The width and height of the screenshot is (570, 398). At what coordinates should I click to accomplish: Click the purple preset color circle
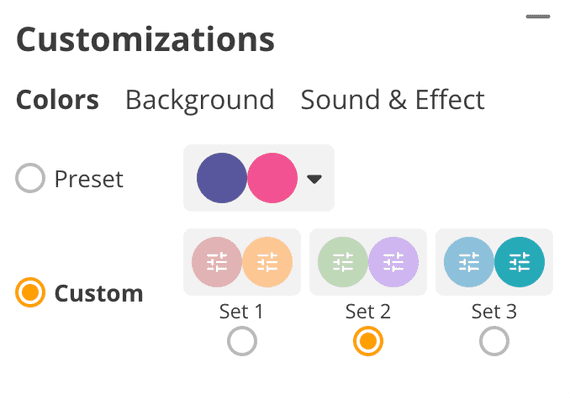pyautogui.click(x=222, y=178)
